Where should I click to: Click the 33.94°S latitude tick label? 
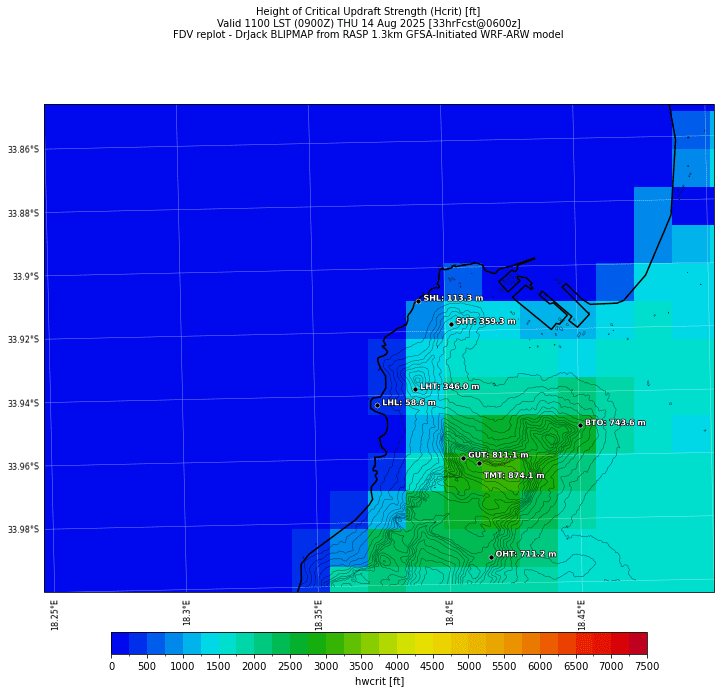click(x=23, y=403)
